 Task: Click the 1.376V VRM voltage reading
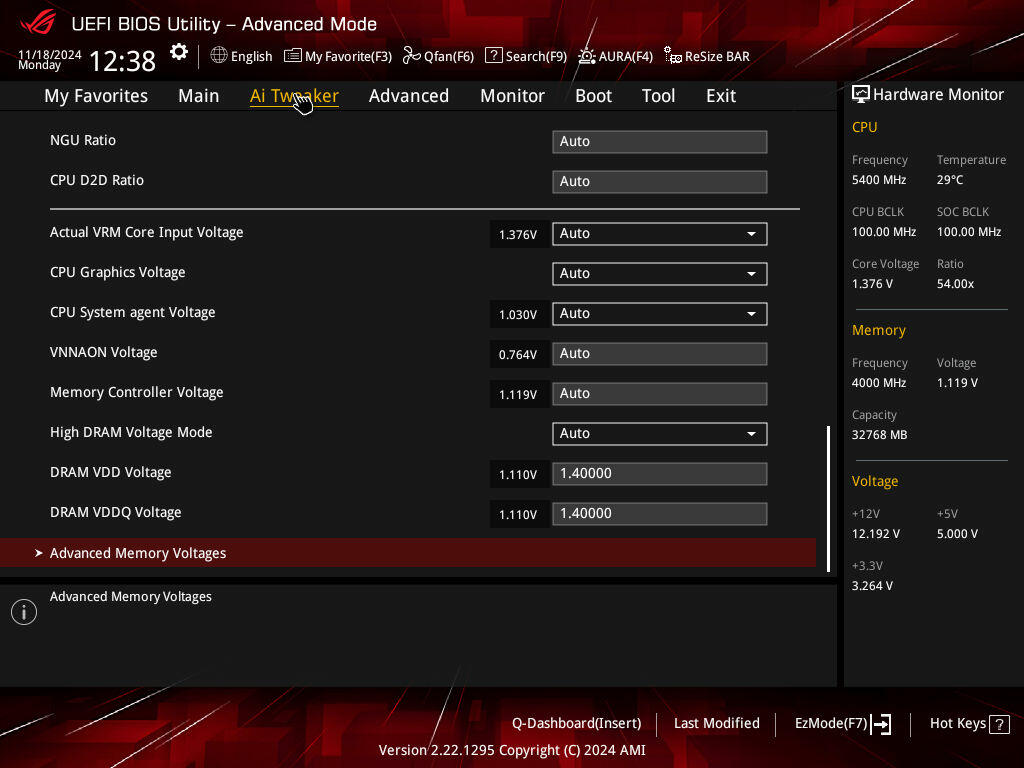pos(518,234)
